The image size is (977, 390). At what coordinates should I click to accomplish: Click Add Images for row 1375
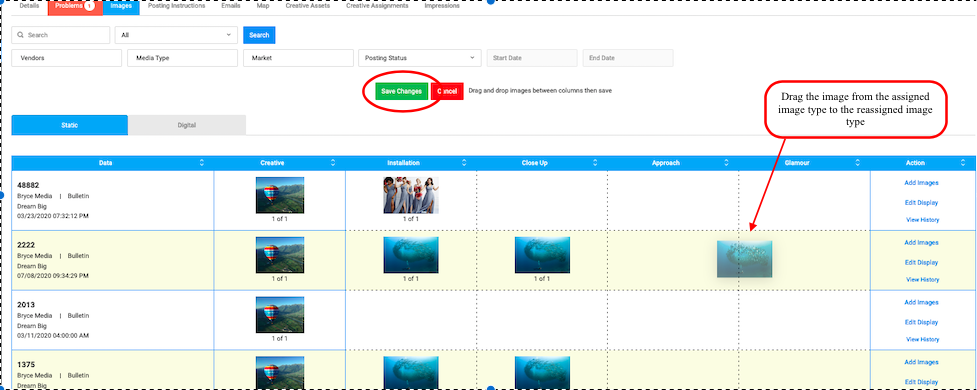point(922,362)
